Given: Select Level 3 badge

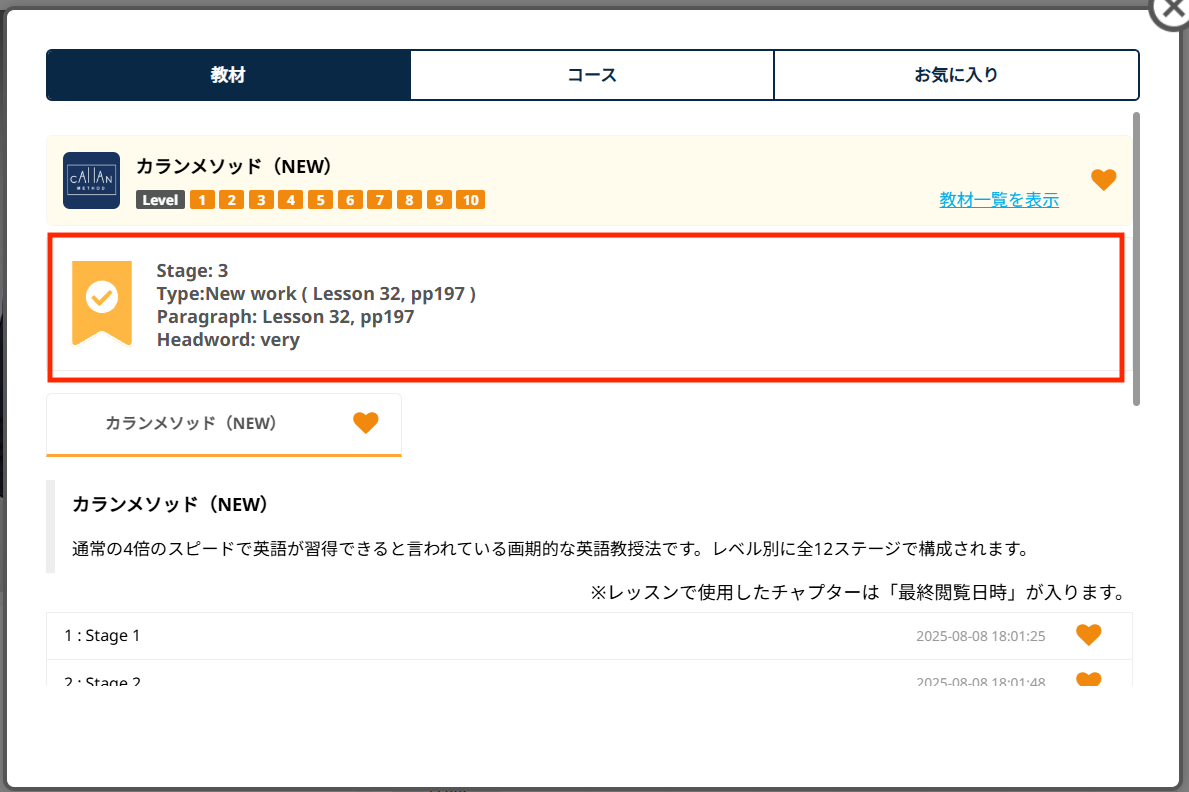Looking at the screenshot, I should point(261,200).
